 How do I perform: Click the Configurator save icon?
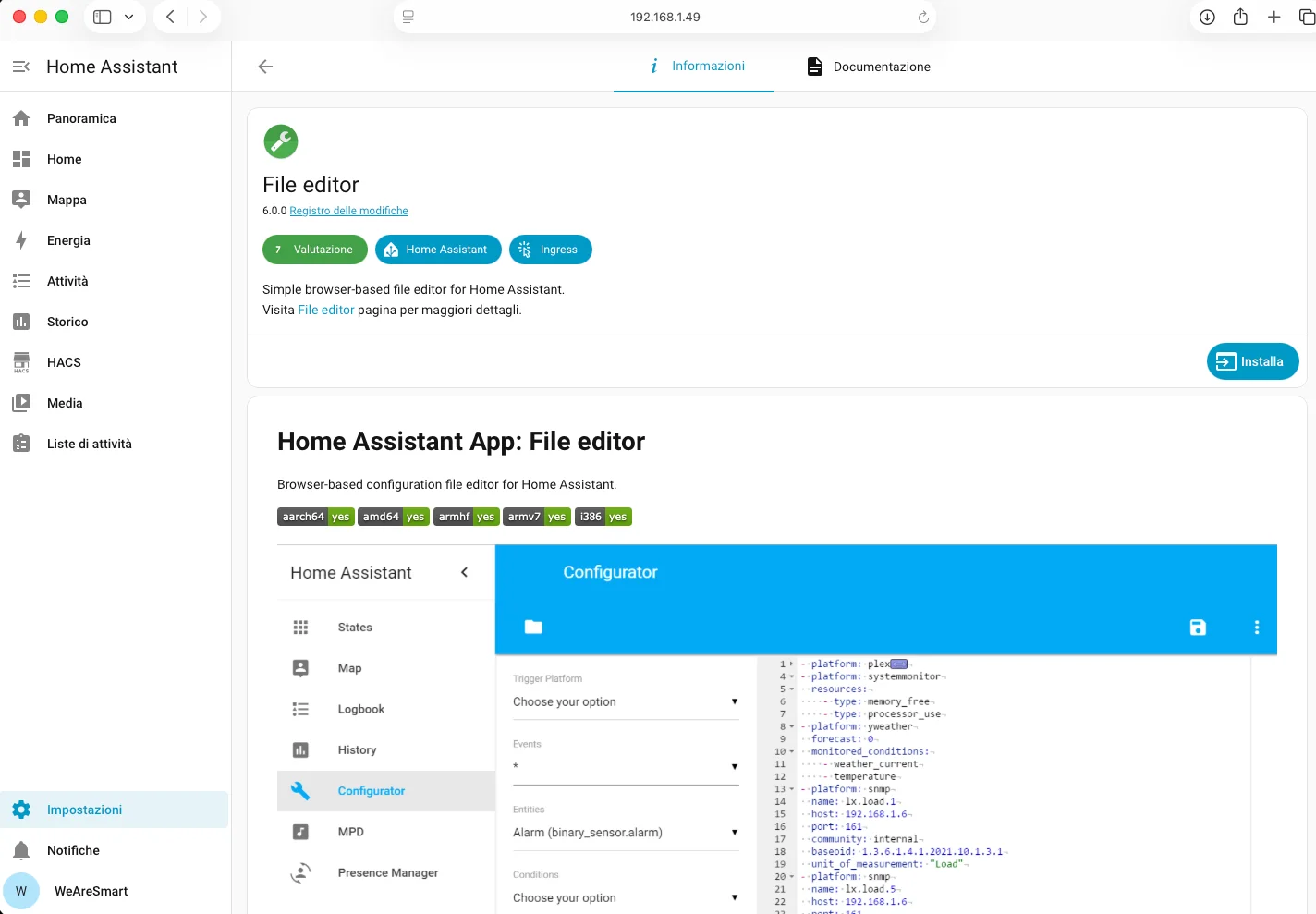click(1198, 628)
